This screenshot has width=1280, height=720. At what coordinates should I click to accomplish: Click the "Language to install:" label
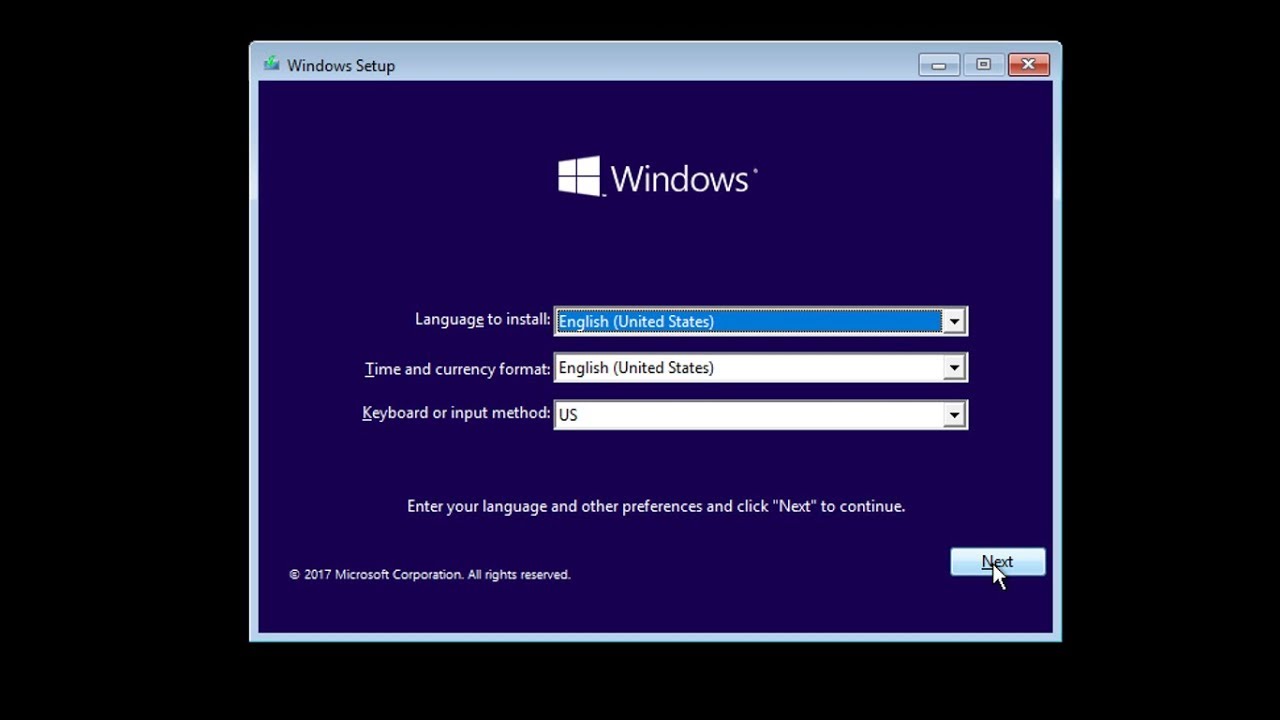click(x=482, y=319)
